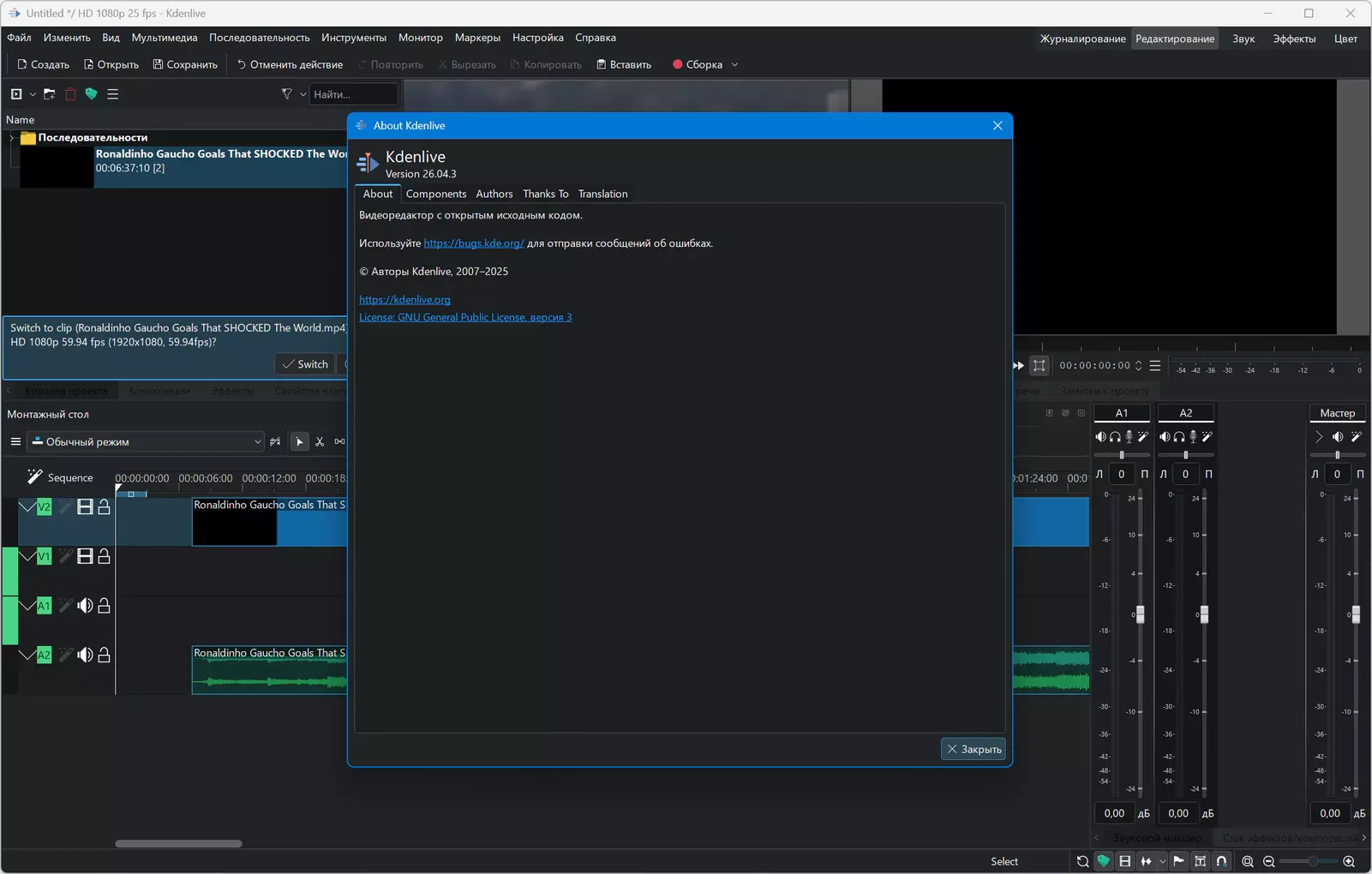Select the razor cut tool in timeline toolbar

click(320, 442)
